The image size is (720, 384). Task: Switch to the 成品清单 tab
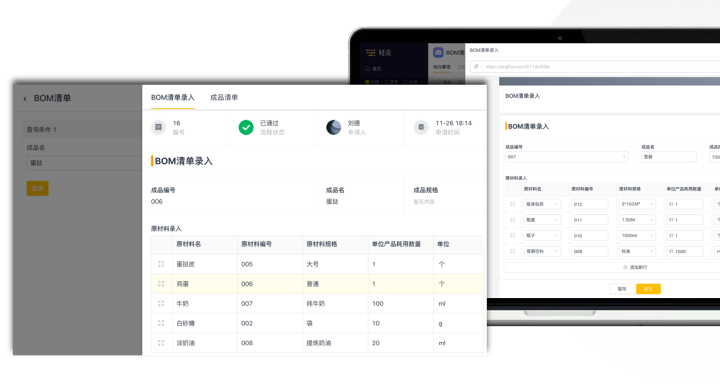click(x=224, y=97)
